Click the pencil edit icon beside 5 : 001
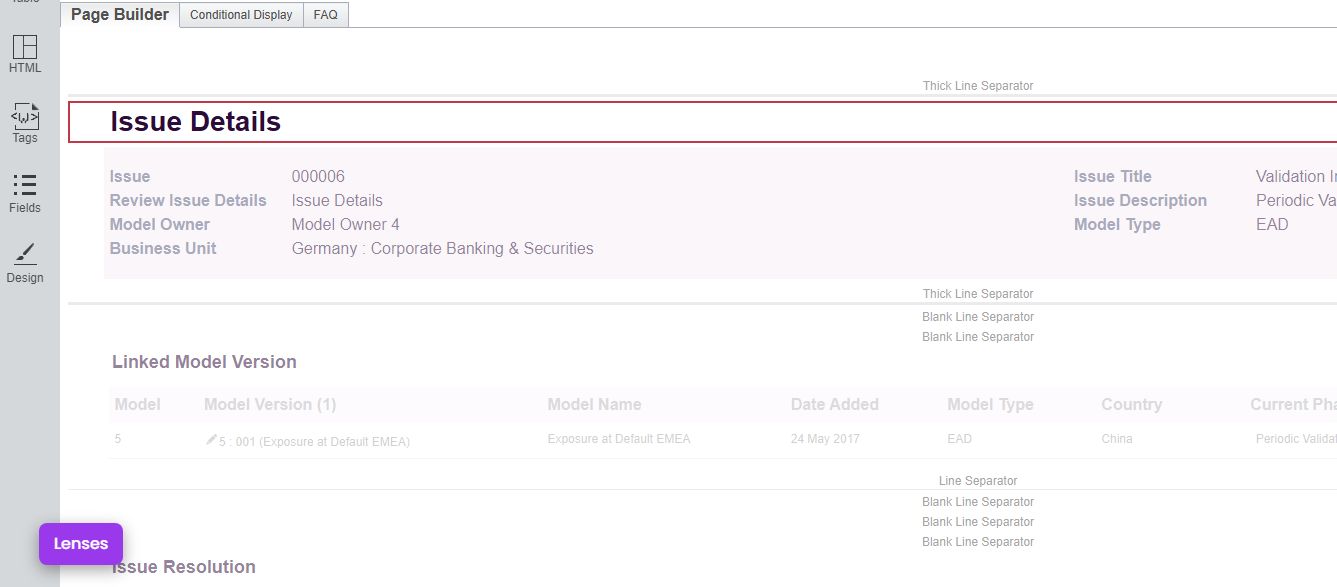The width and height of the screenshot is (1337, 587). pyautogui.click(x=211, y=439)
